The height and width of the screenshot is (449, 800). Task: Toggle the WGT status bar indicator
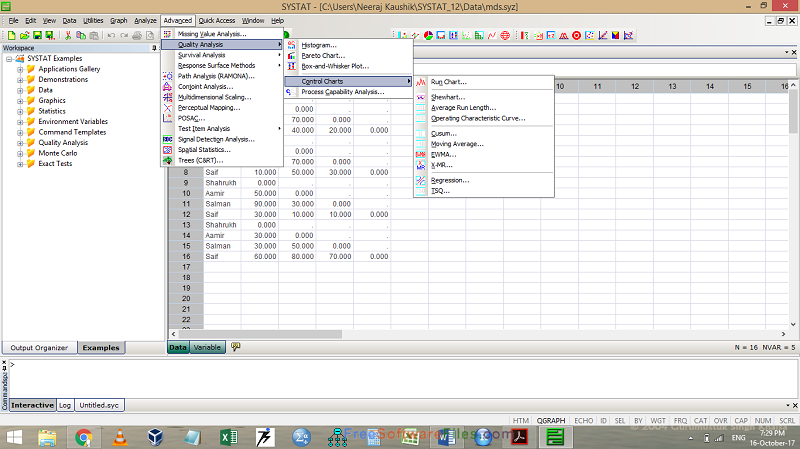[x=658, y=420]
